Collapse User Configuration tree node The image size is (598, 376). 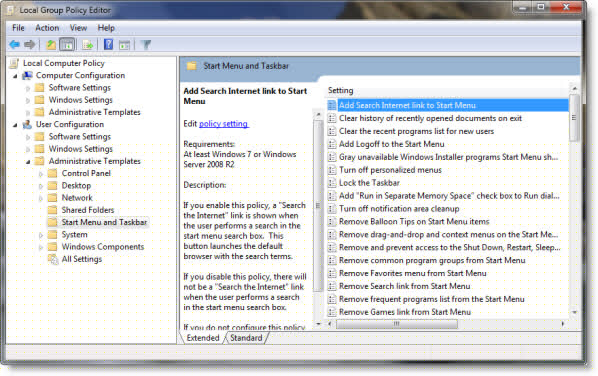(15, 125)
